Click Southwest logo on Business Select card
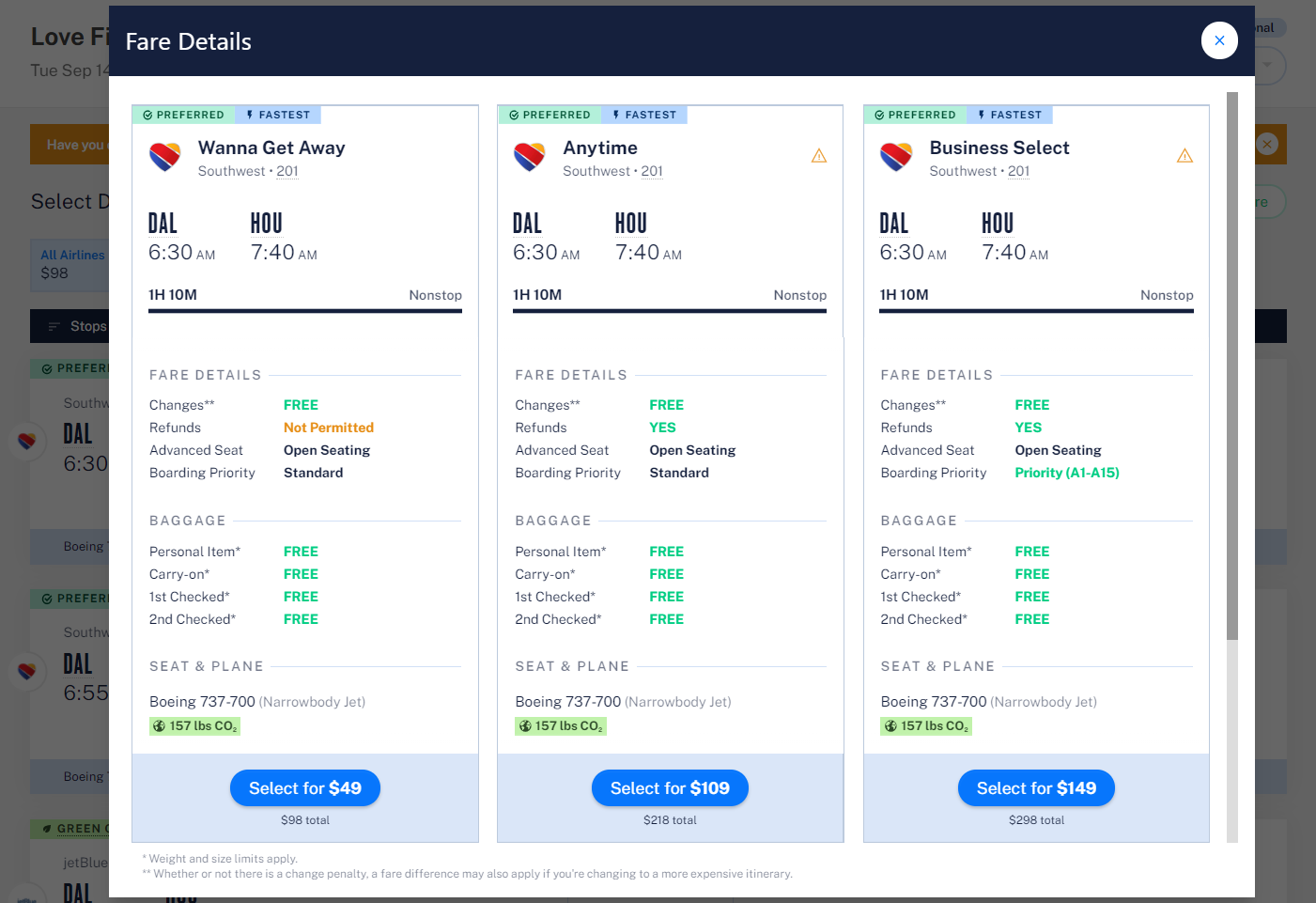Viewport: 1316px width, 903px height. click(x=896, y=157)
